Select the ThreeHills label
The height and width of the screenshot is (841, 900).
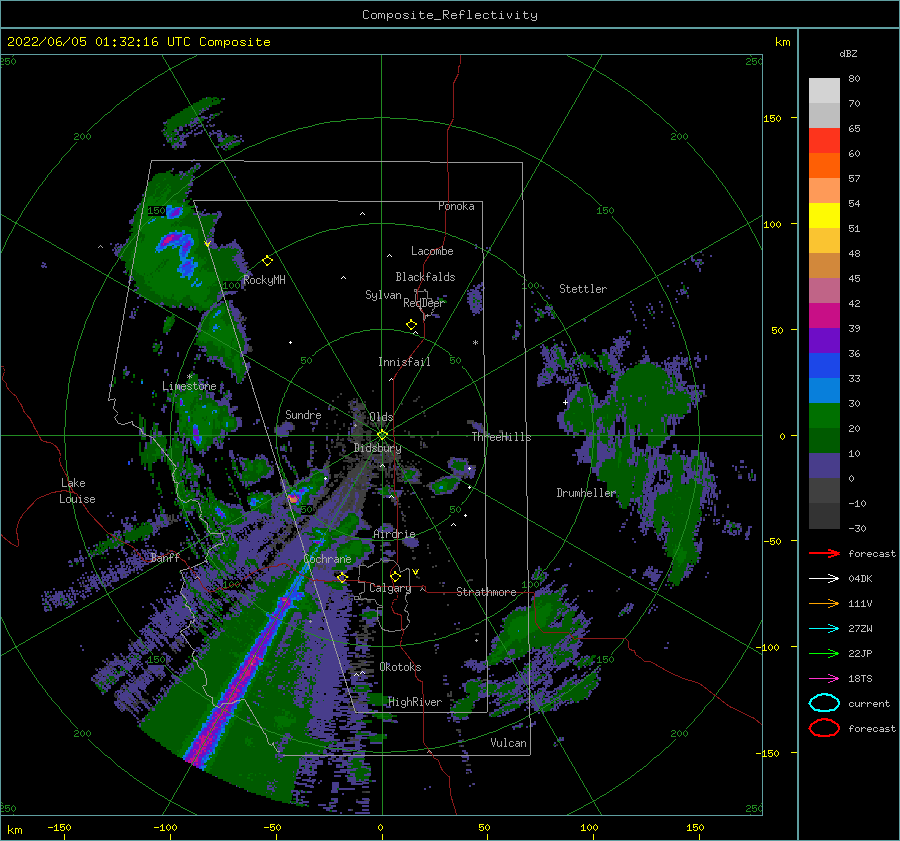(x=502, y=437)
